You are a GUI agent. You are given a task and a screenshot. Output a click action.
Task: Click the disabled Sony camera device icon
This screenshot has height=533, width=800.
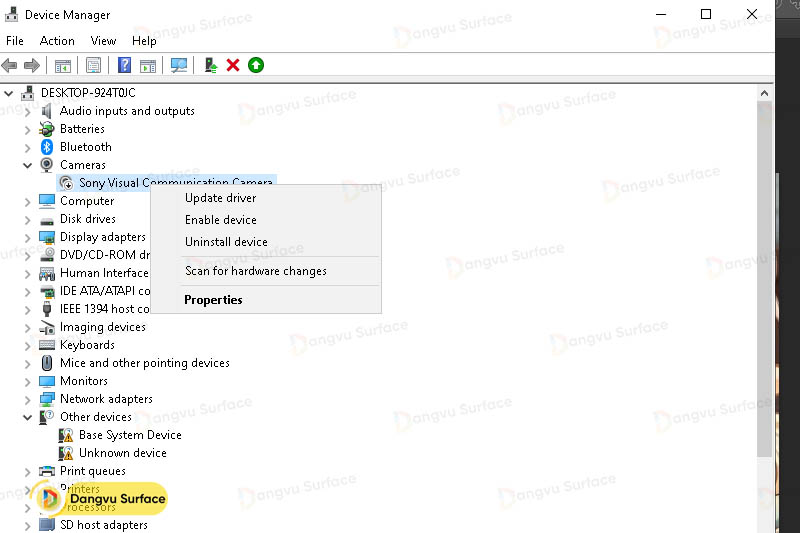66,183
